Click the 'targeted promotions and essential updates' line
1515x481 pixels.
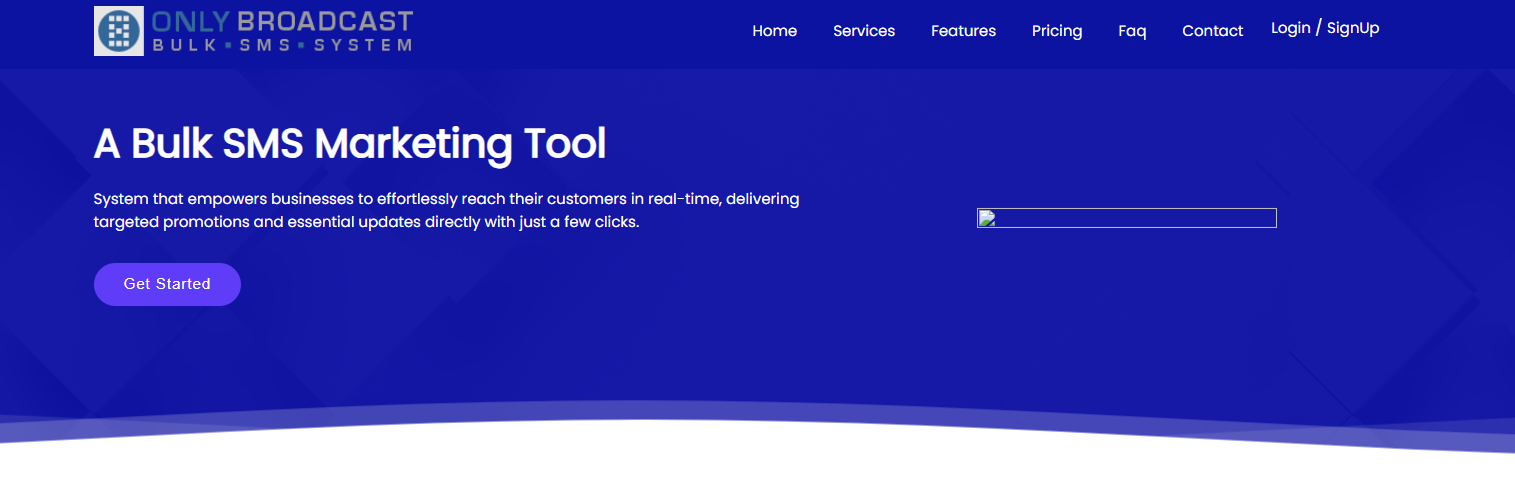(x=366, y=222)
